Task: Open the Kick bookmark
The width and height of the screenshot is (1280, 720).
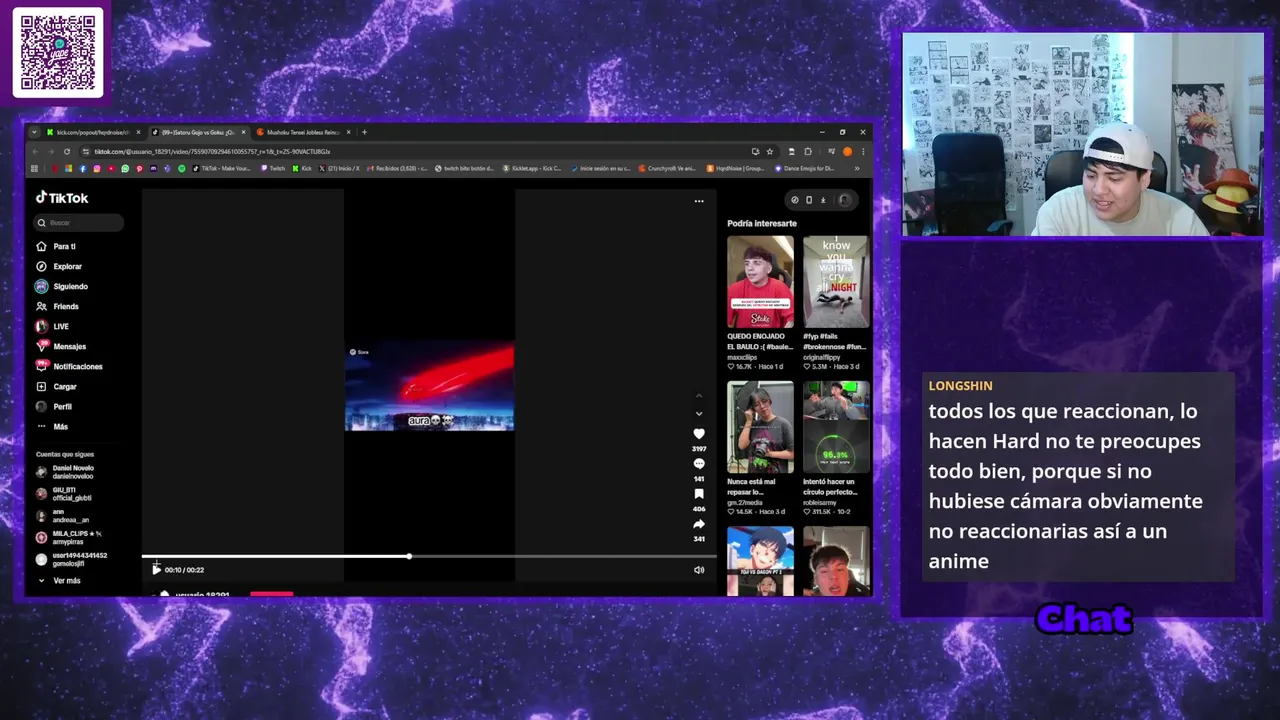Action: 302,168
